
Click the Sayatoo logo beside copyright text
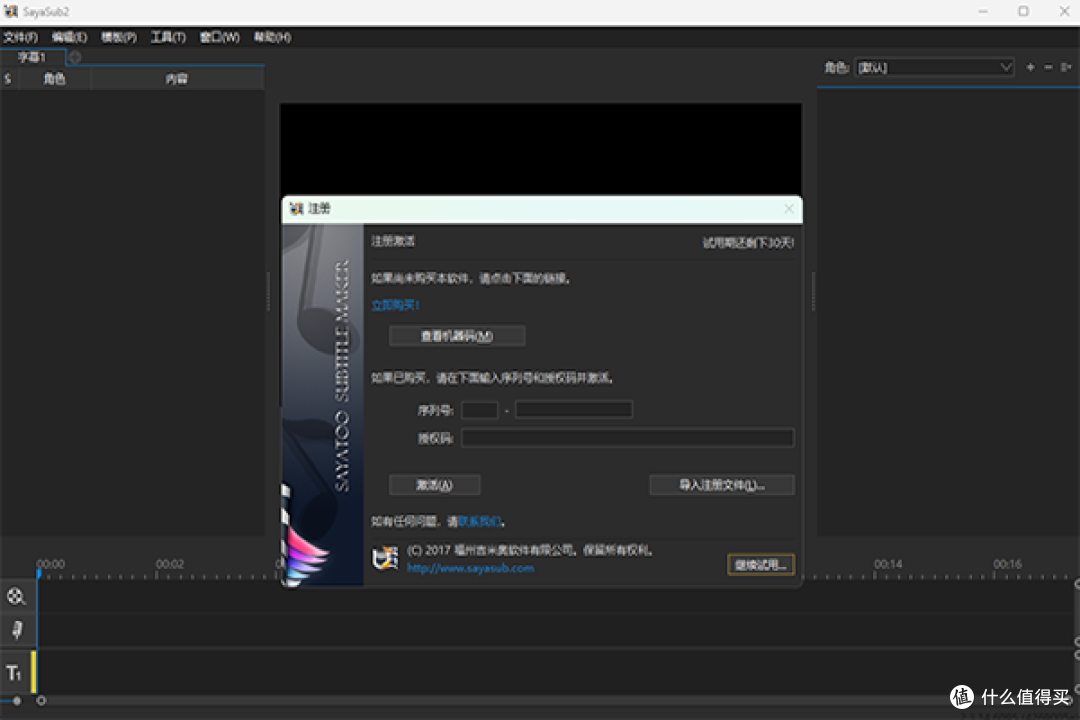tap(386, 558)
